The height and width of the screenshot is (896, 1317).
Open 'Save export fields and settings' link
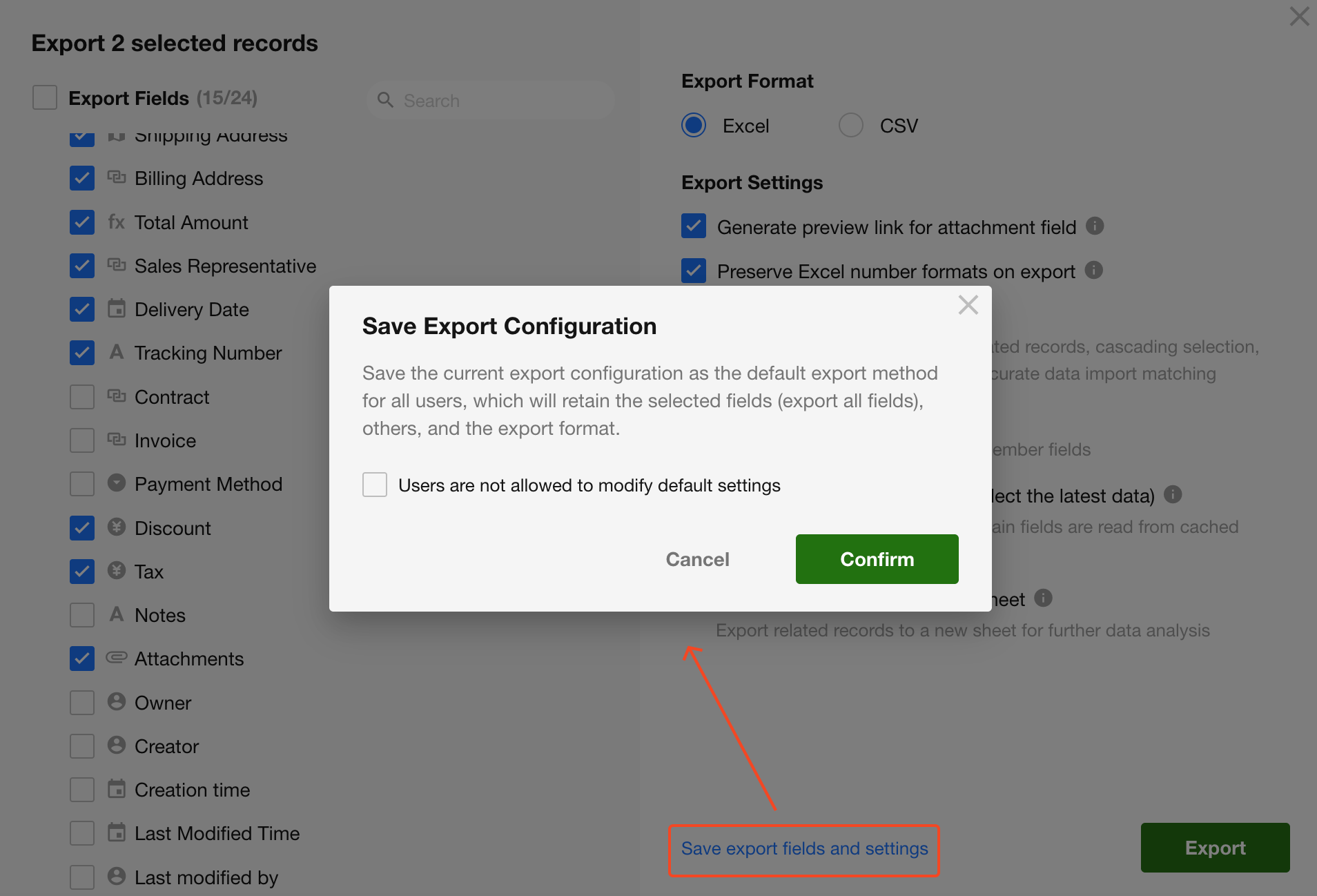coord(804,848)
